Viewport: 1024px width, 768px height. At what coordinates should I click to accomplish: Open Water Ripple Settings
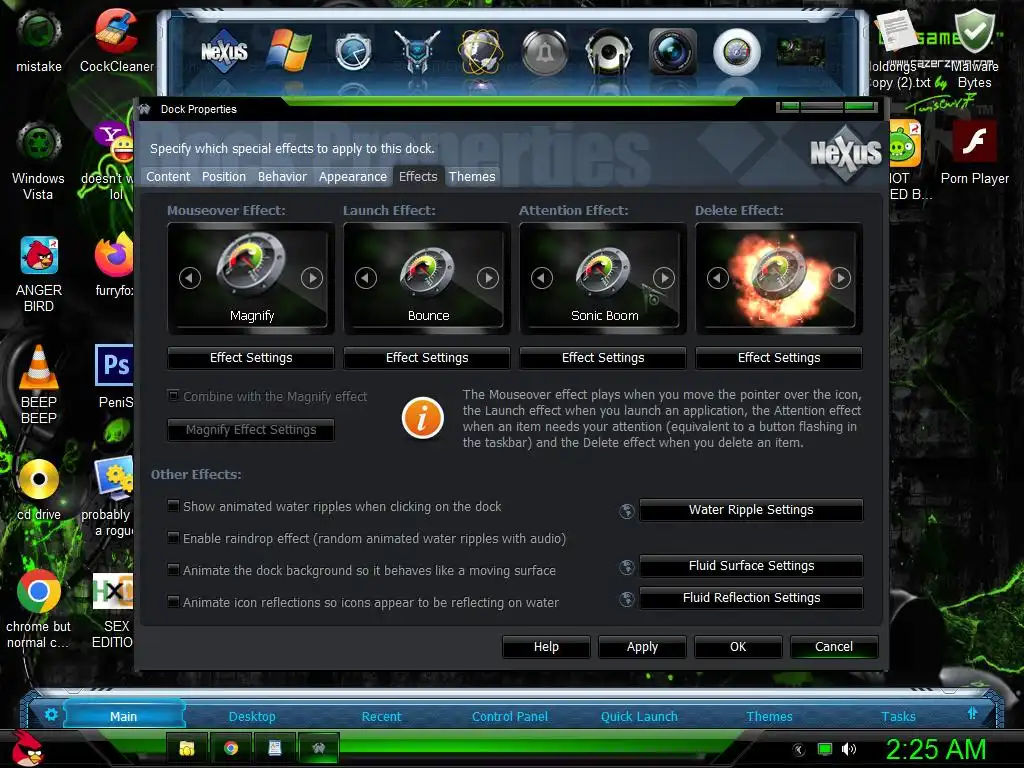click(x=751, y=510)
